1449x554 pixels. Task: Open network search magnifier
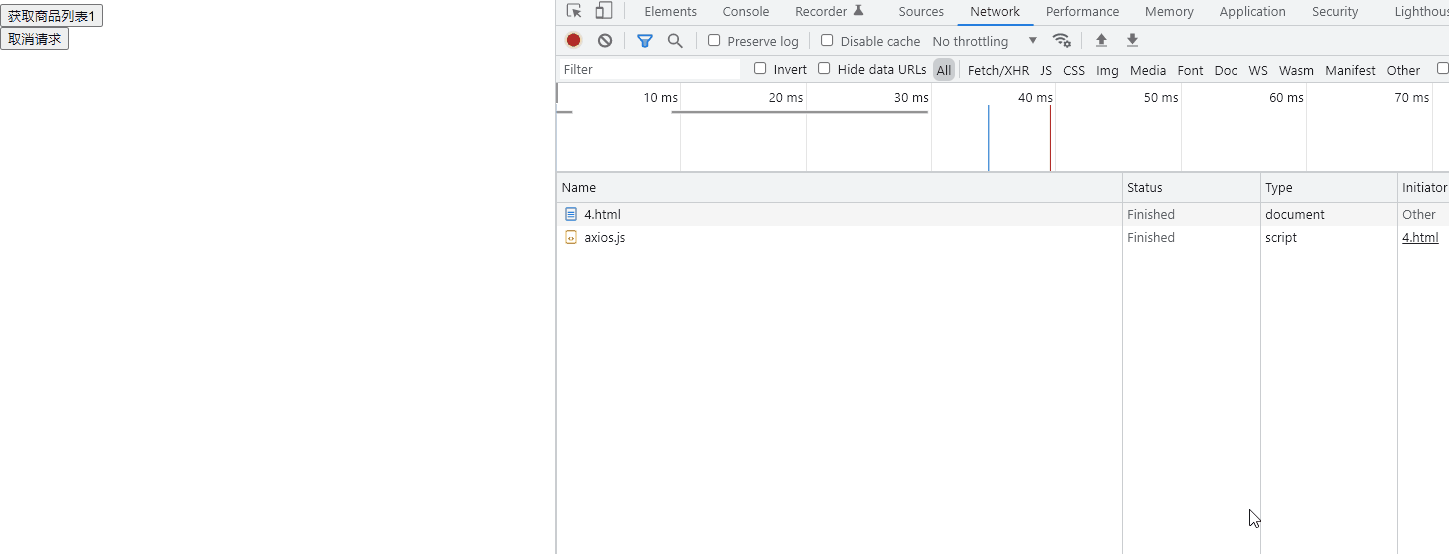click(675, 40)
